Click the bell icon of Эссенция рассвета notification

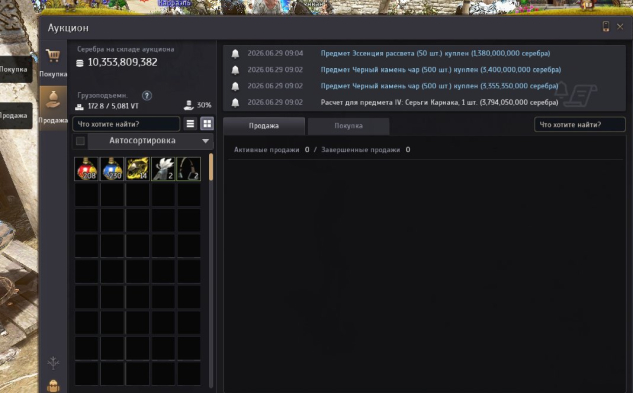pos(235,54)
